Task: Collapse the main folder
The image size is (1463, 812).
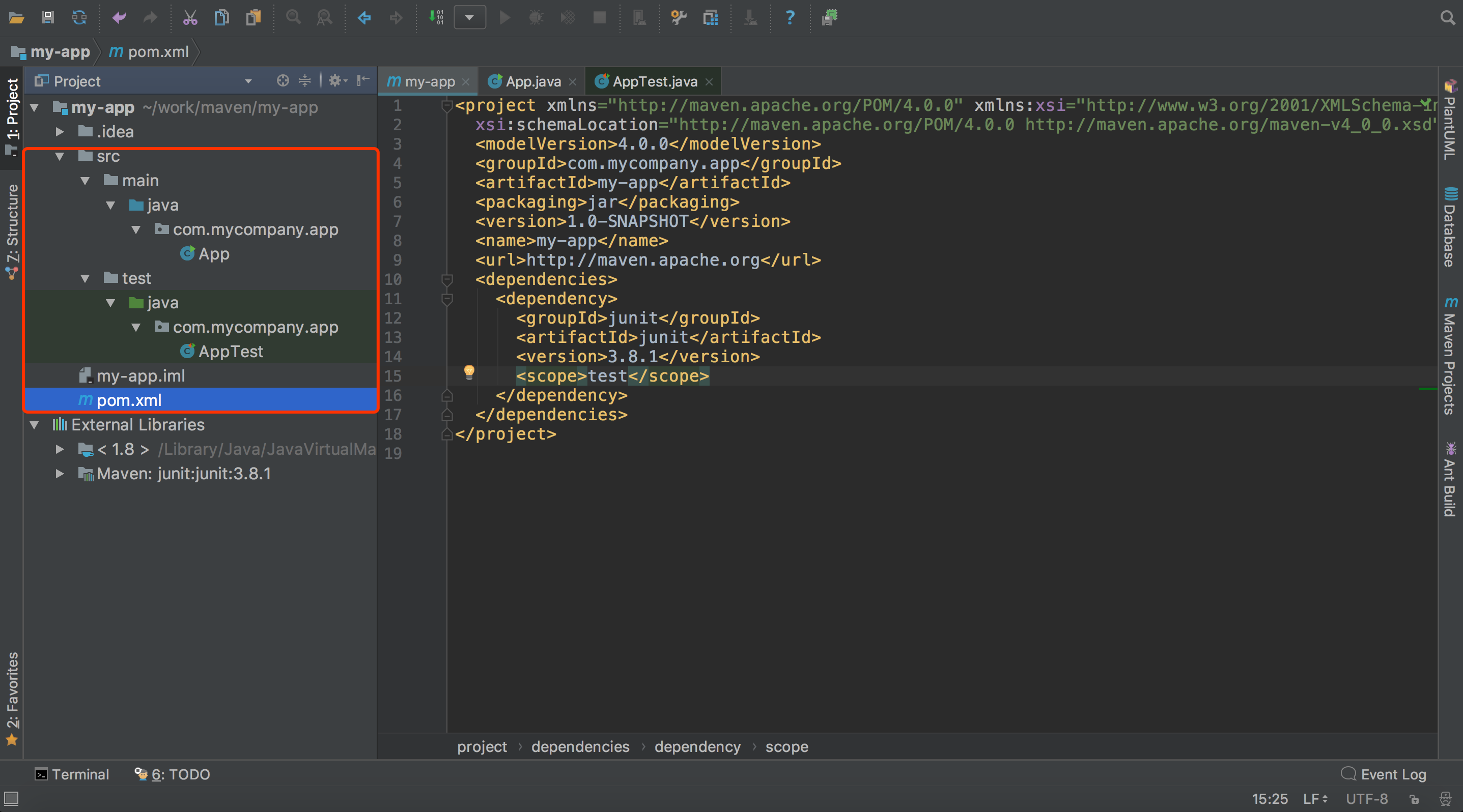Action: point(85,181)
